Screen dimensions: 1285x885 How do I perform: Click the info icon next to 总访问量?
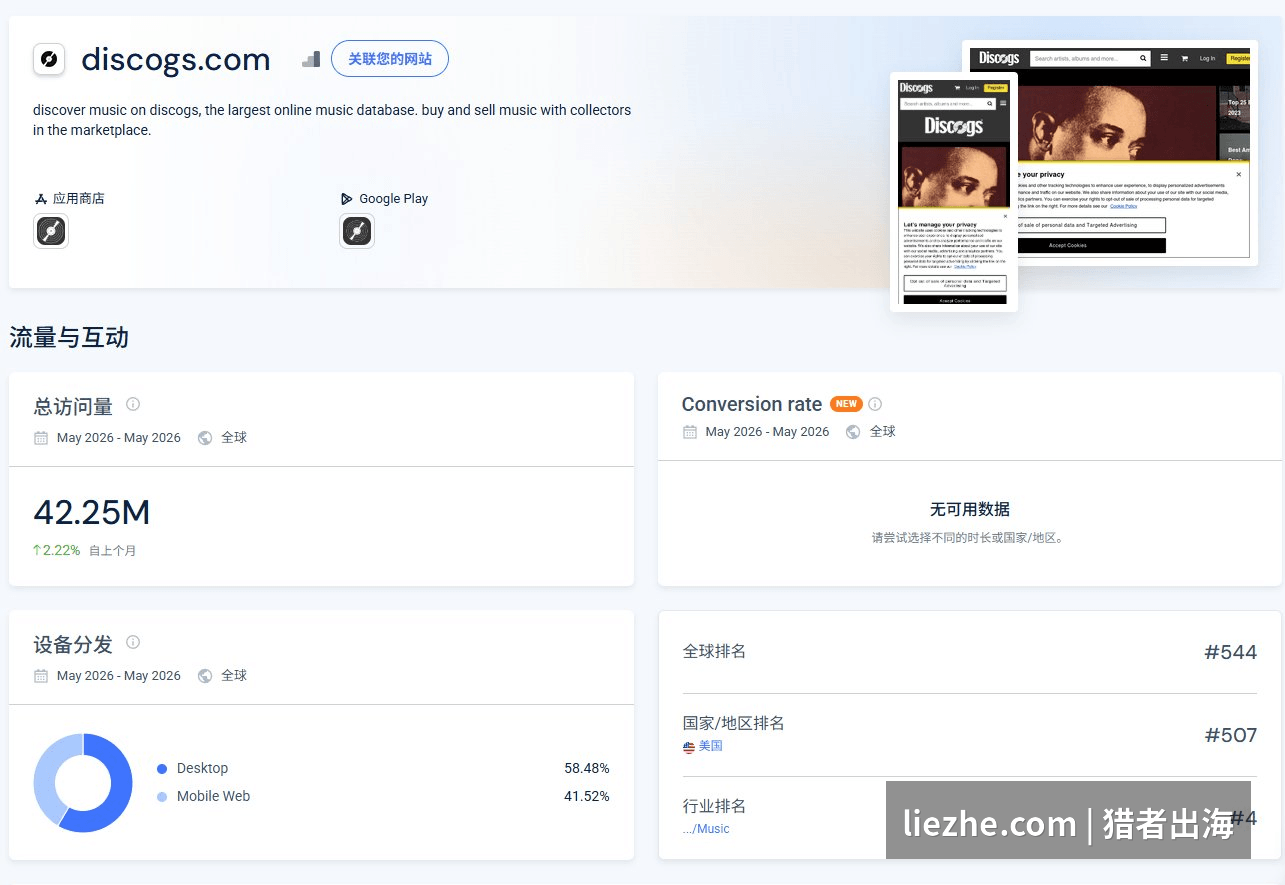point(133,404)
